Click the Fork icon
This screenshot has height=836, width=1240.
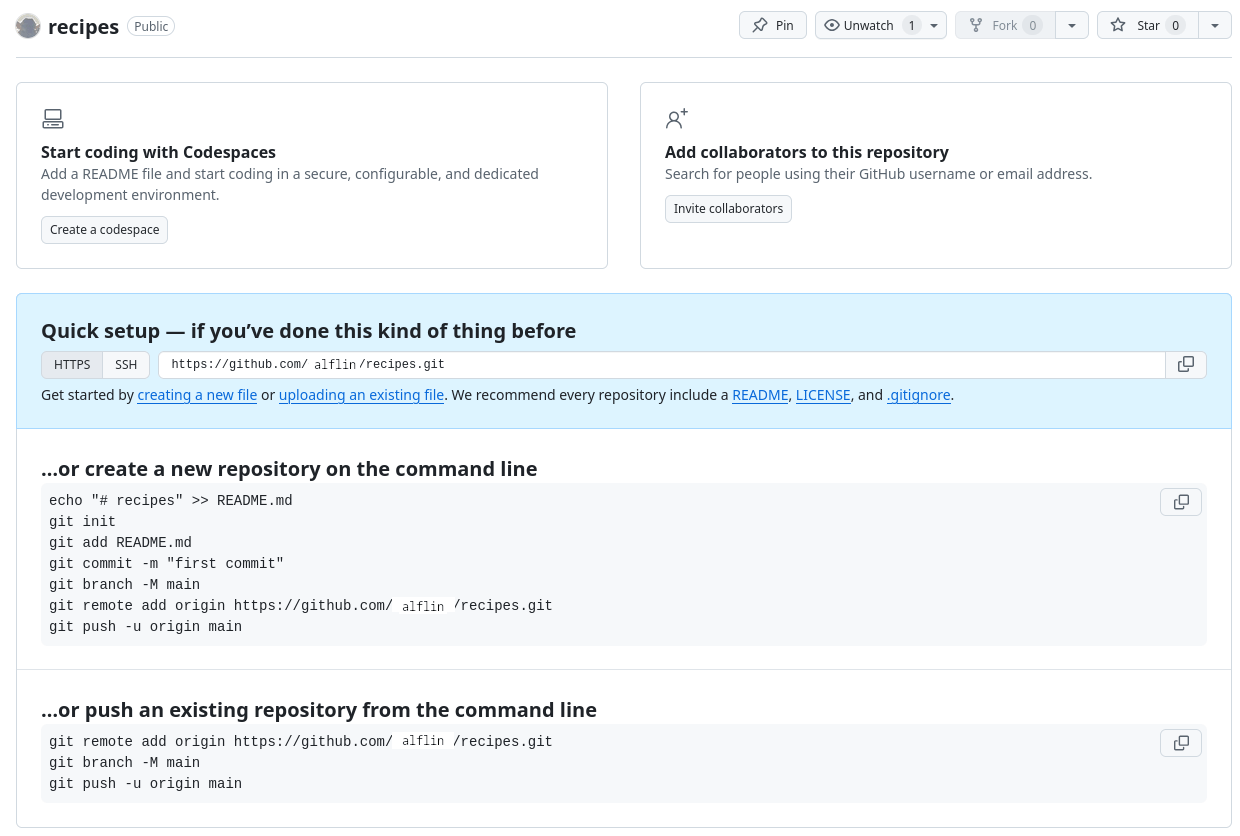point(975,25)
